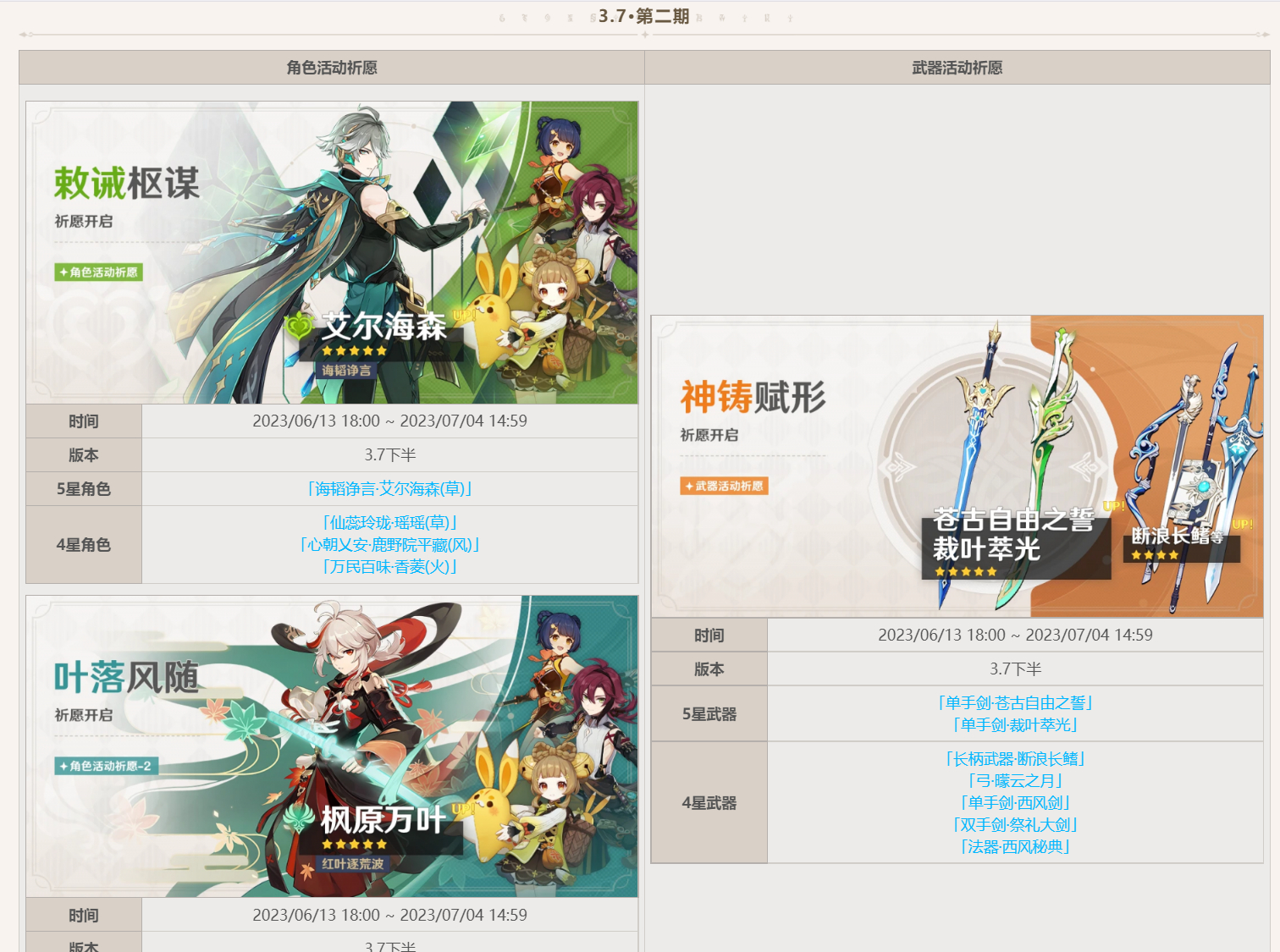The width and height of the screenshot is (1280, 952).
Task: Click the orange 武器活动祈愿 tag
Action: 725,487
